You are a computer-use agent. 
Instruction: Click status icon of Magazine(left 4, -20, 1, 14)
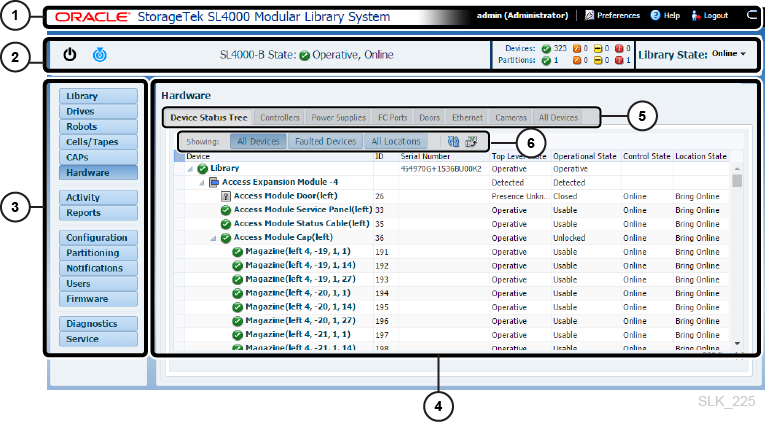coord(238,307)
